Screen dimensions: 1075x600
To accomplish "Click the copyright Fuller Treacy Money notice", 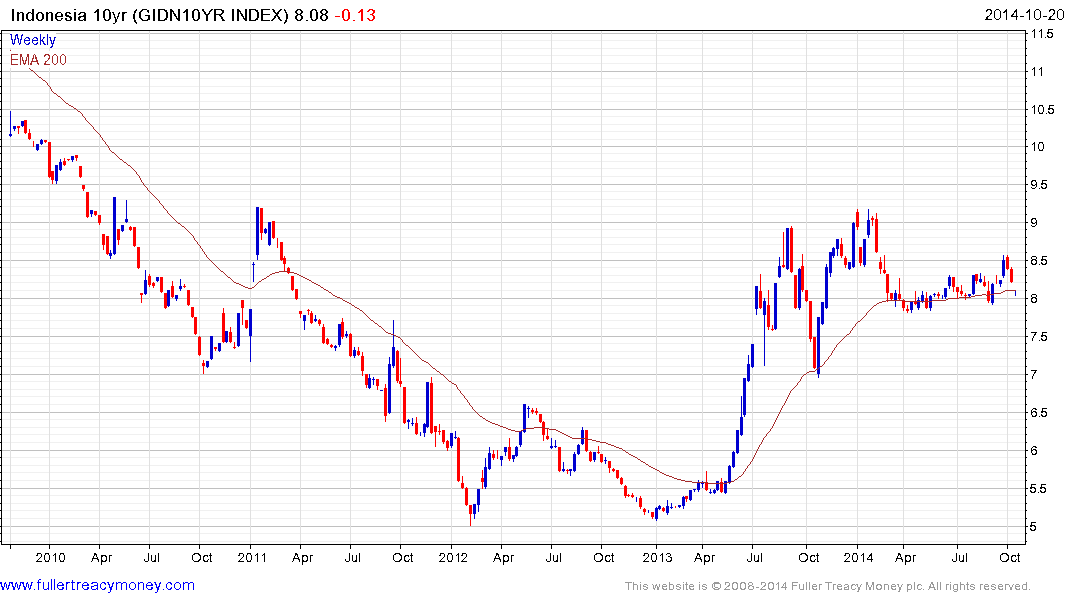I will (x=828, y=586).
